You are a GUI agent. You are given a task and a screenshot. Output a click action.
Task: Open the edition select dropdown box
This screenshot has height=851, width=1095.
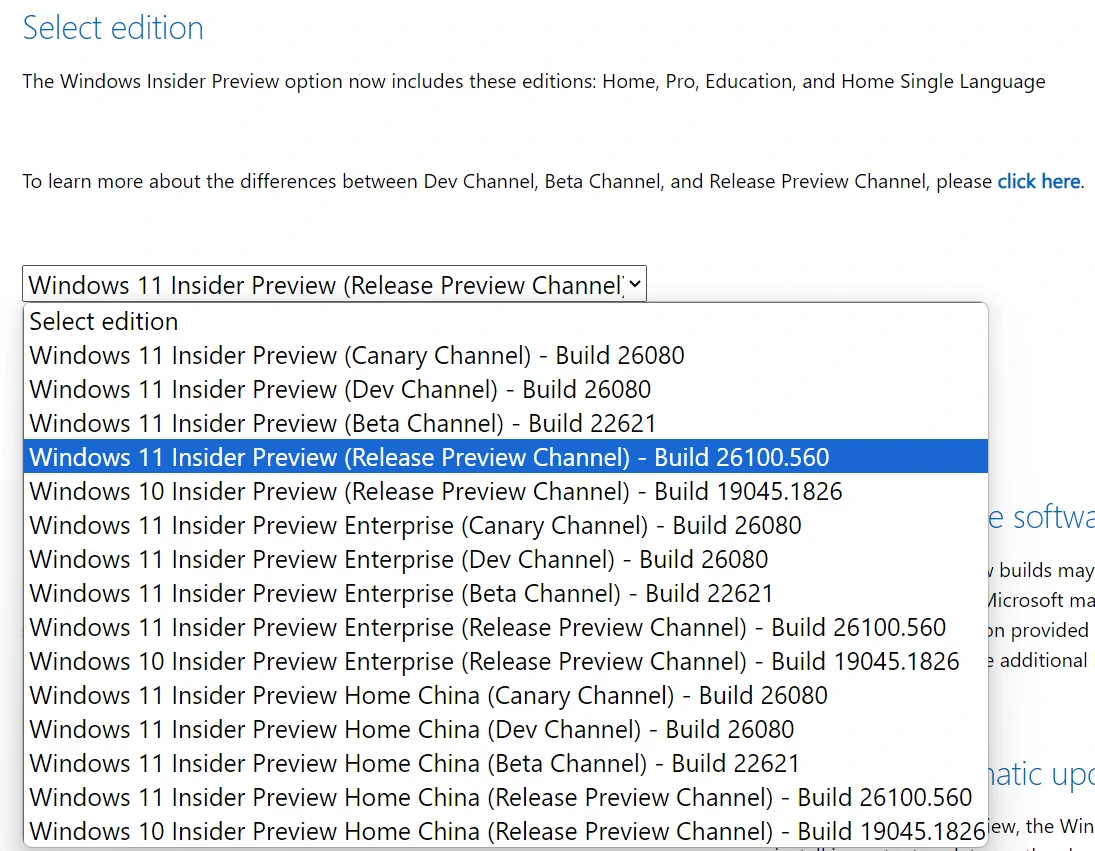334,284
